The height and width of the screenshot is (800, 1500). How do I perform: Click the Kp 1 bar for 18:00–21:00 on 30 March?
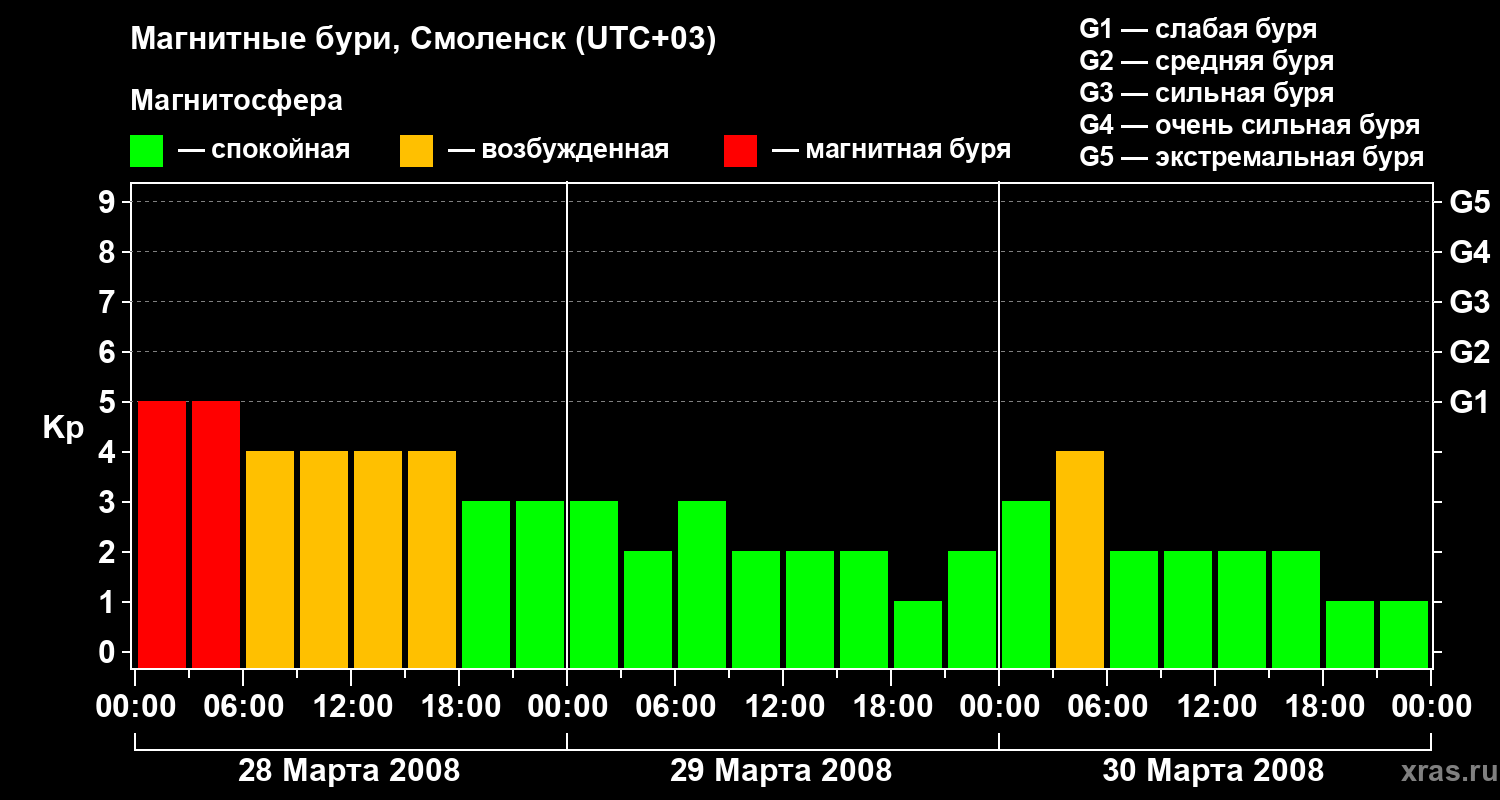[1350, 634]
